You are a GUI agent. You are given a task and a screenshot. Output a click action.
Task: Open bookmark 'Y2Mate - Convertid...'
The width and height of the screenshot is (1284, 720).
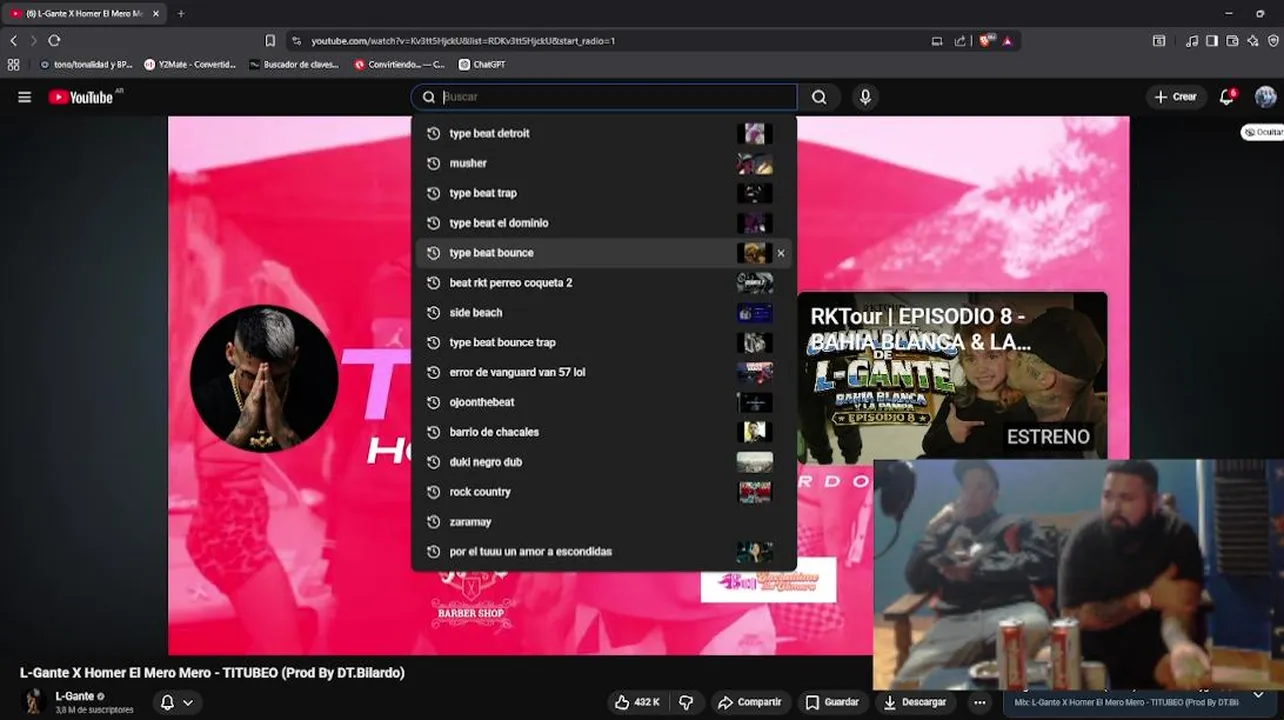(191, 64)
